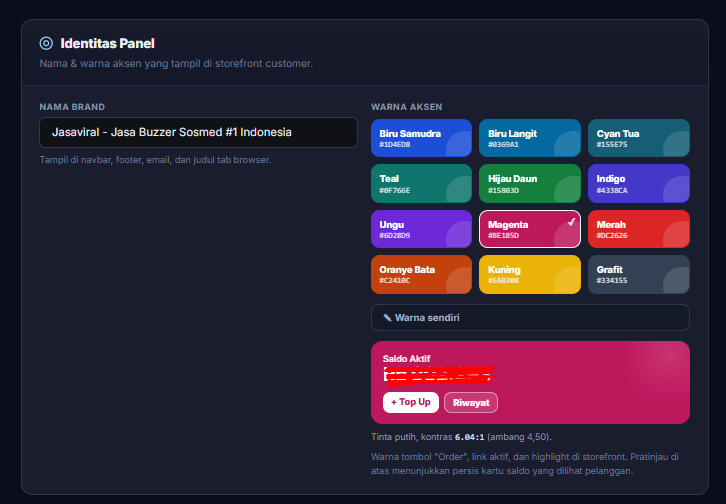This screenshot has height=504, width=726.
Task: Pick the Kuning accent color
Action: point(530,274)
